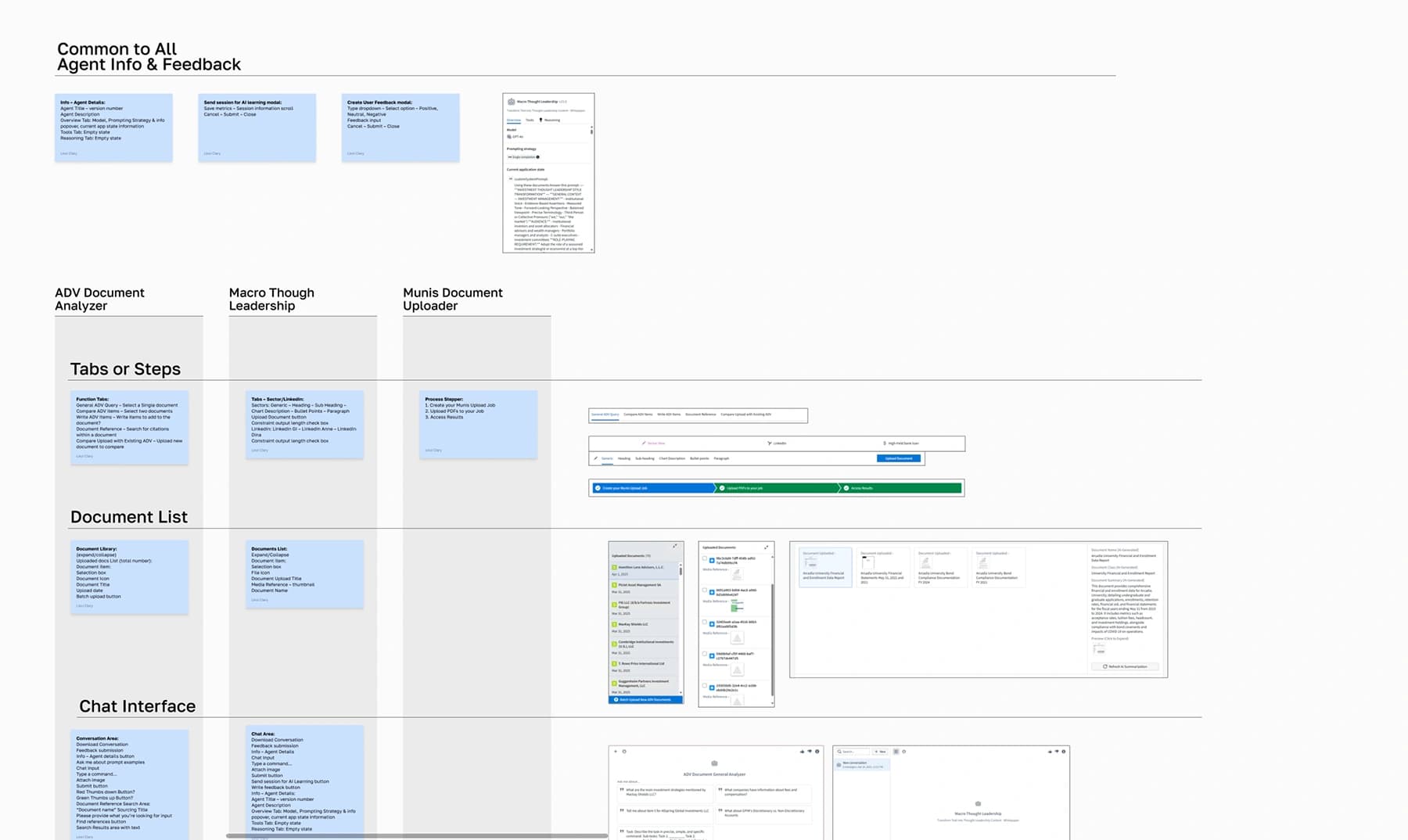The width and height of the screenshot is (1408, 840).
Task: Toggle MacKay Shields LLC document selection box
Action: (614, 624)
